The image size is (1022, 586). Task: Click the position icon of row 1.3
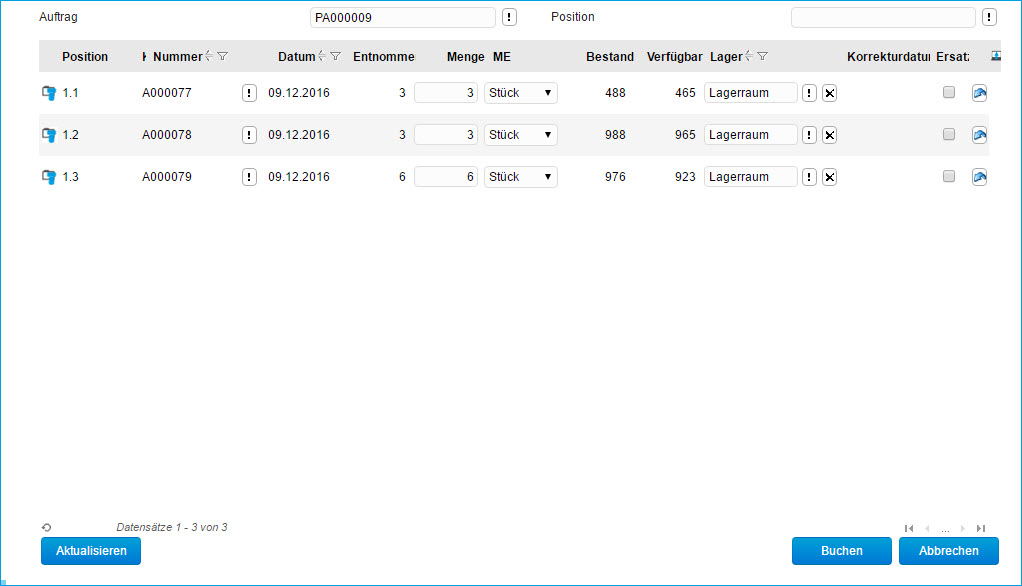(x=49, y=177)
